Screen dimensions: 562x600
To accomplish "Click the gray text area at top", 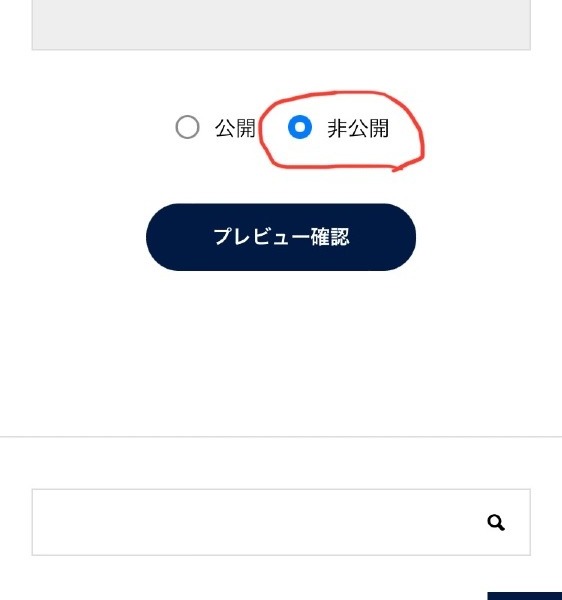I will (281, 24).
